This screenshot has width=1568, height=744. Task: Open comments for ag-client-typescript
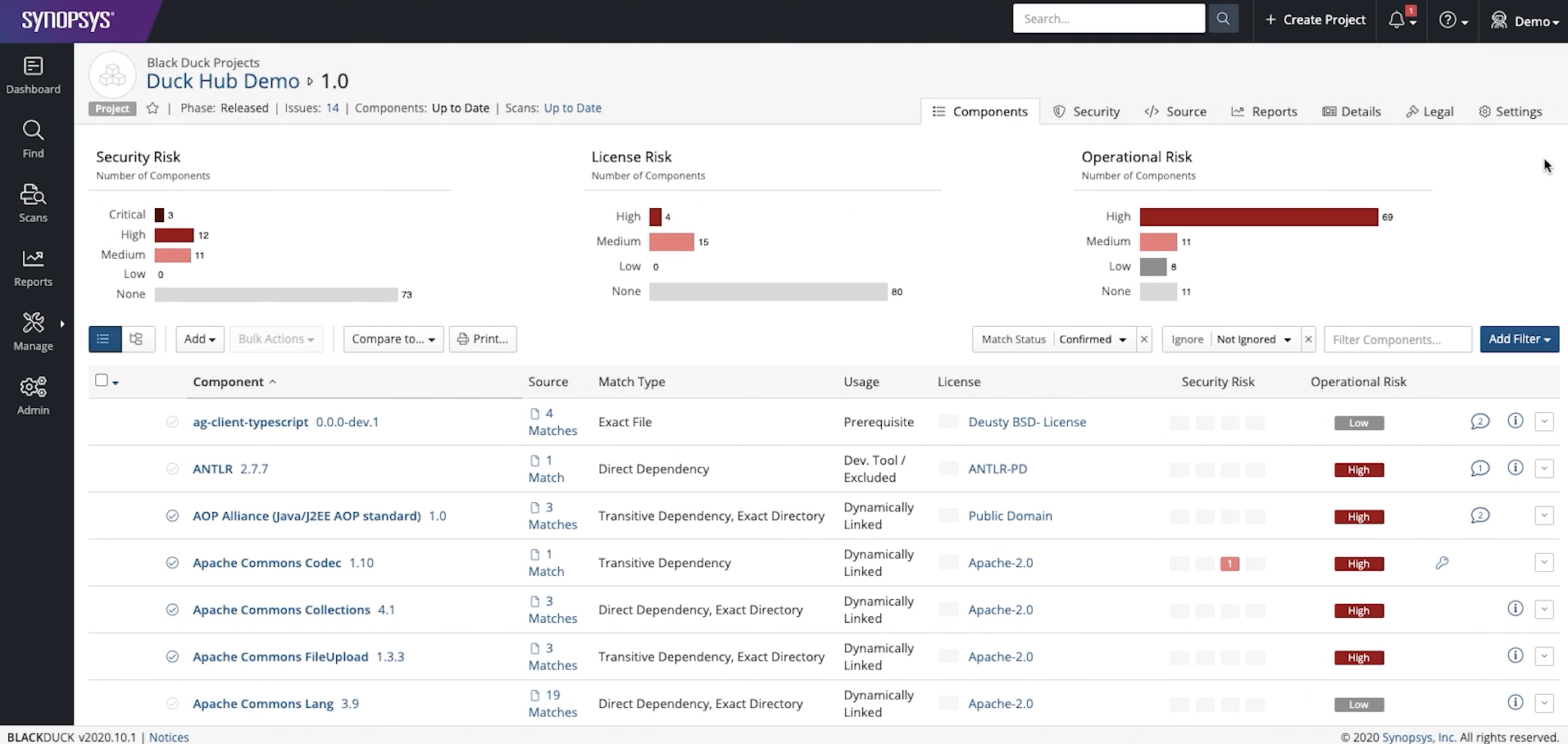1479,422
